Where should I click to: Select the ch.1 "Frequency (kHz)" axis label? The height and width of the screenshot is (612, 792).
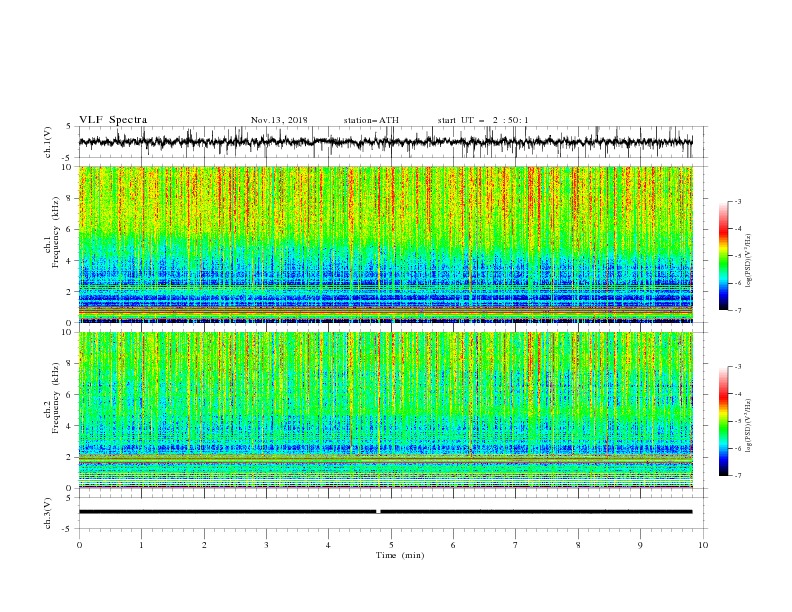[56, 233]
